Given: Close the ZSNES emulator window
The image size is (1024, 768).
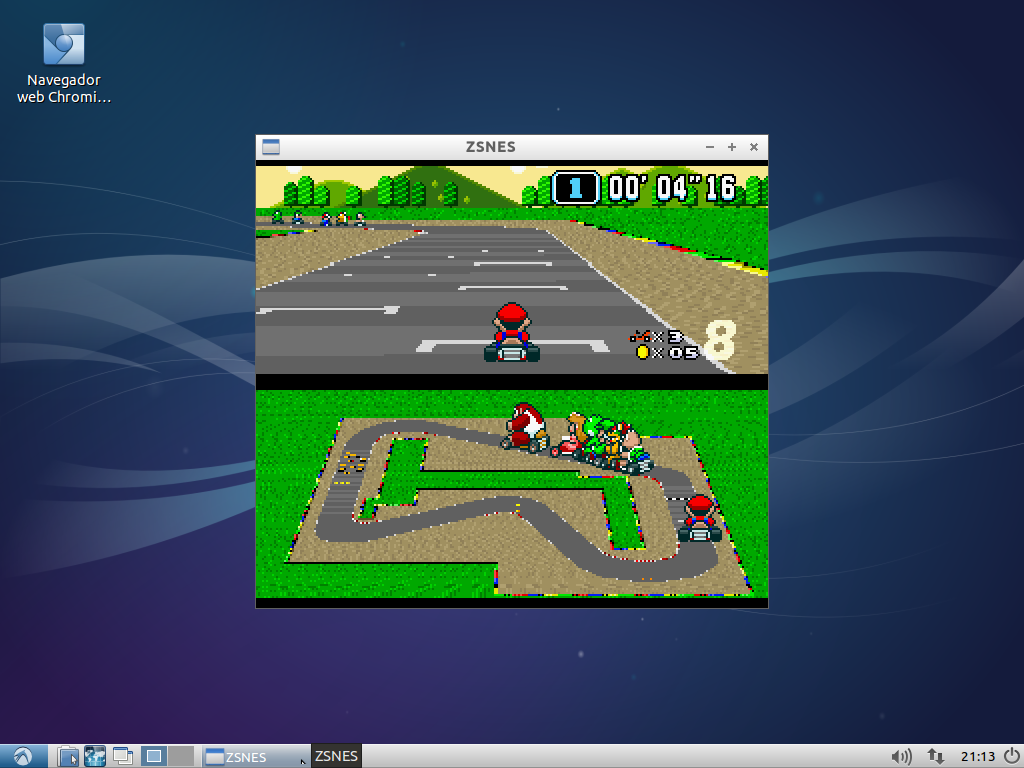Looking at the screenshot, I should (754, 147).
